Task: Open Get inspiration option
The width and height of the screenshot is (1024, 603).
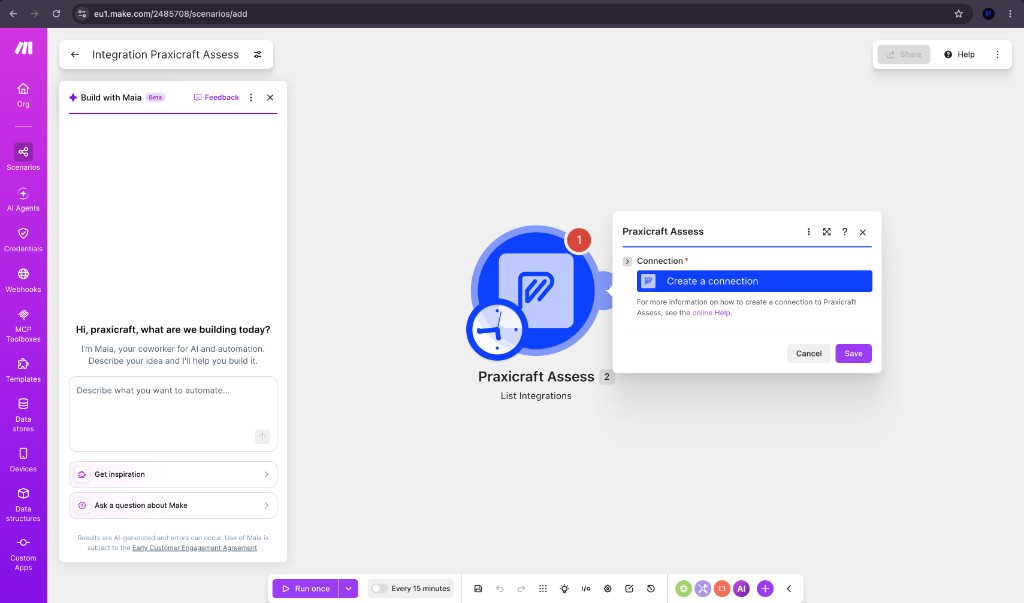Action: tap(173, 474)
